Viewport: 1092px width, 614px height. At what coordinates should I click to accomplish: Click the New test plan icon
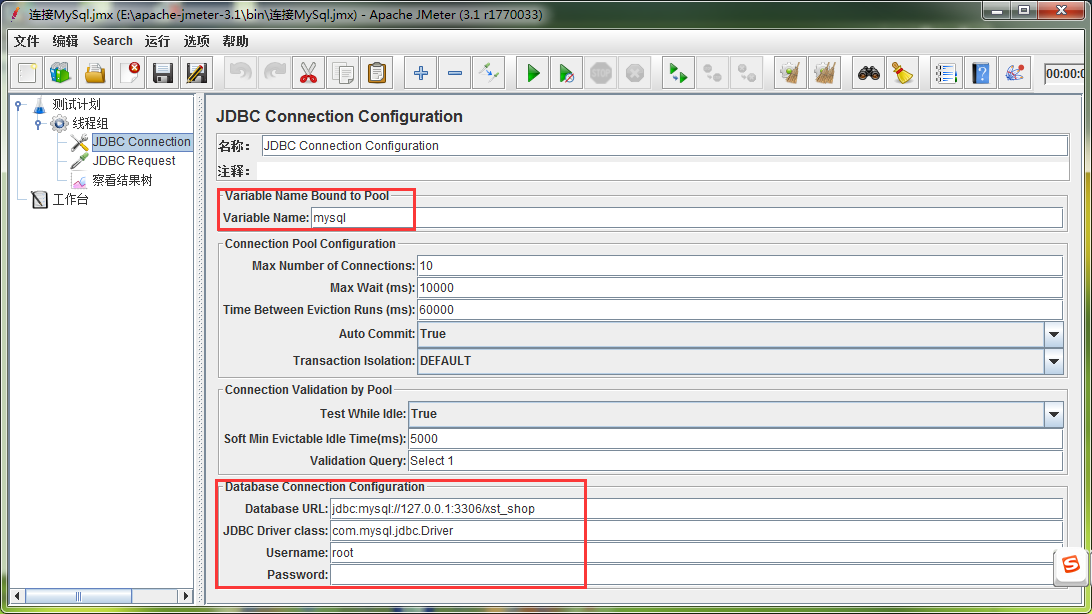coord(27,73)
